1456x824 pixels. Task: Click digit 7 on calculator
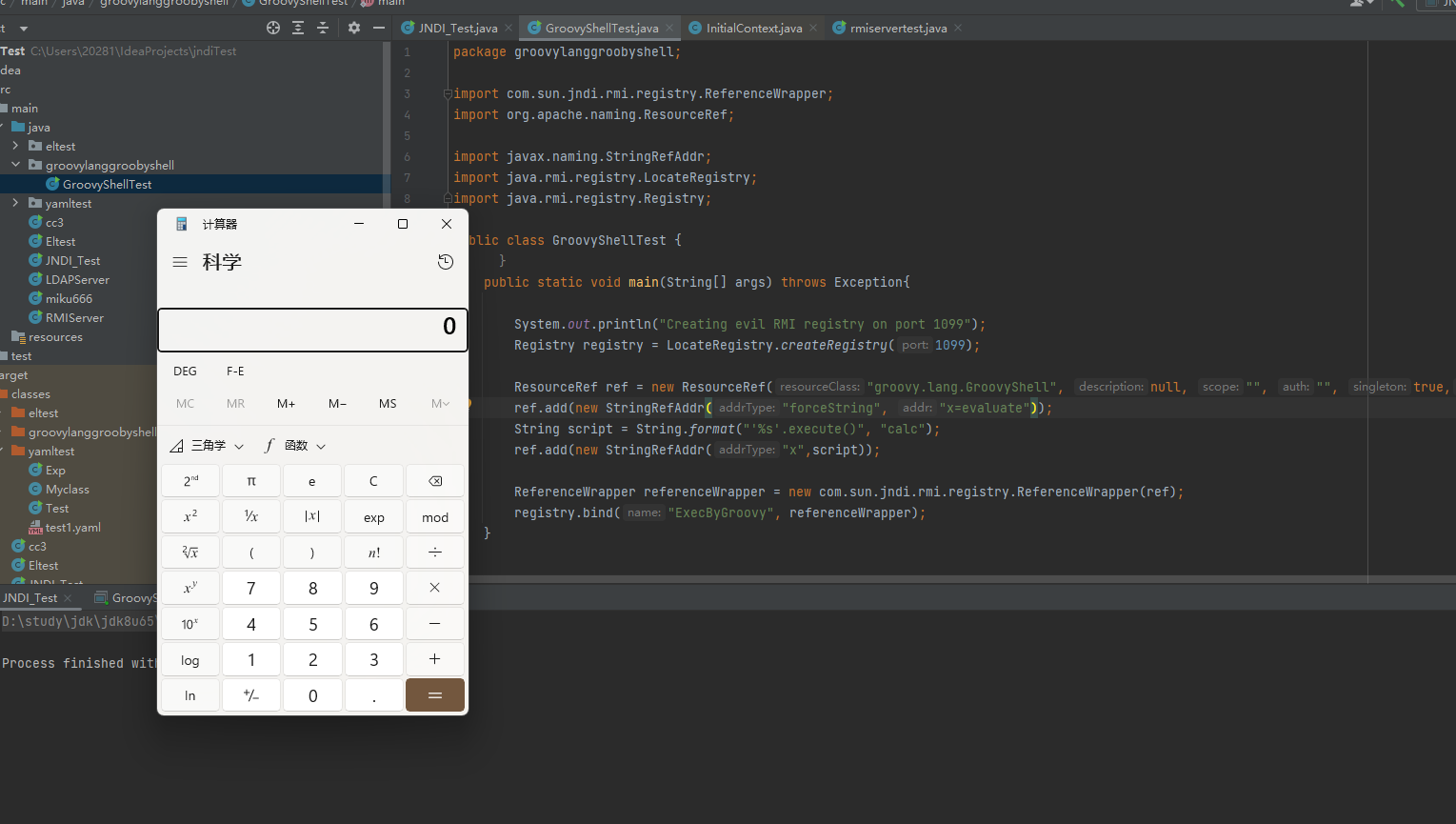tap(251, 588)
